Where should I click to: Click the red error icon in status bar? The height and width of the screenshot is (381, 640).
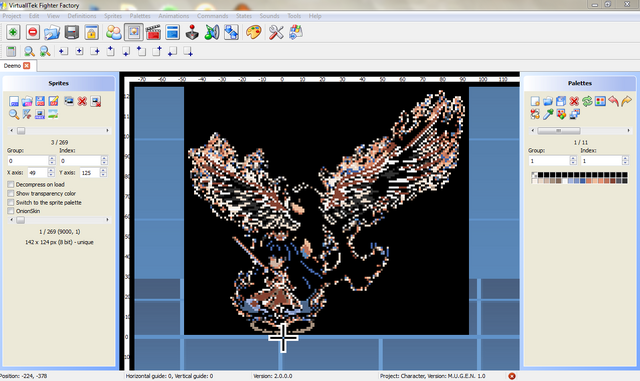pyautogui.click(x=511, y=376)
